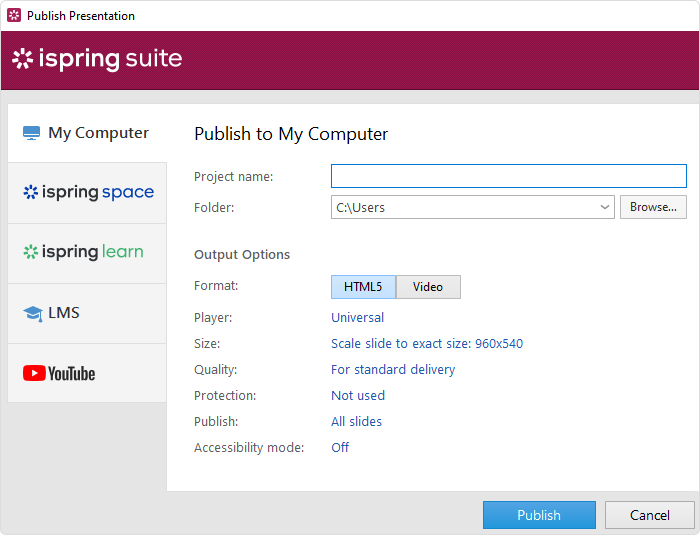Click the Player: label
Image resolution: width=700 pixels, height=535 pixels.
(213, 318)
